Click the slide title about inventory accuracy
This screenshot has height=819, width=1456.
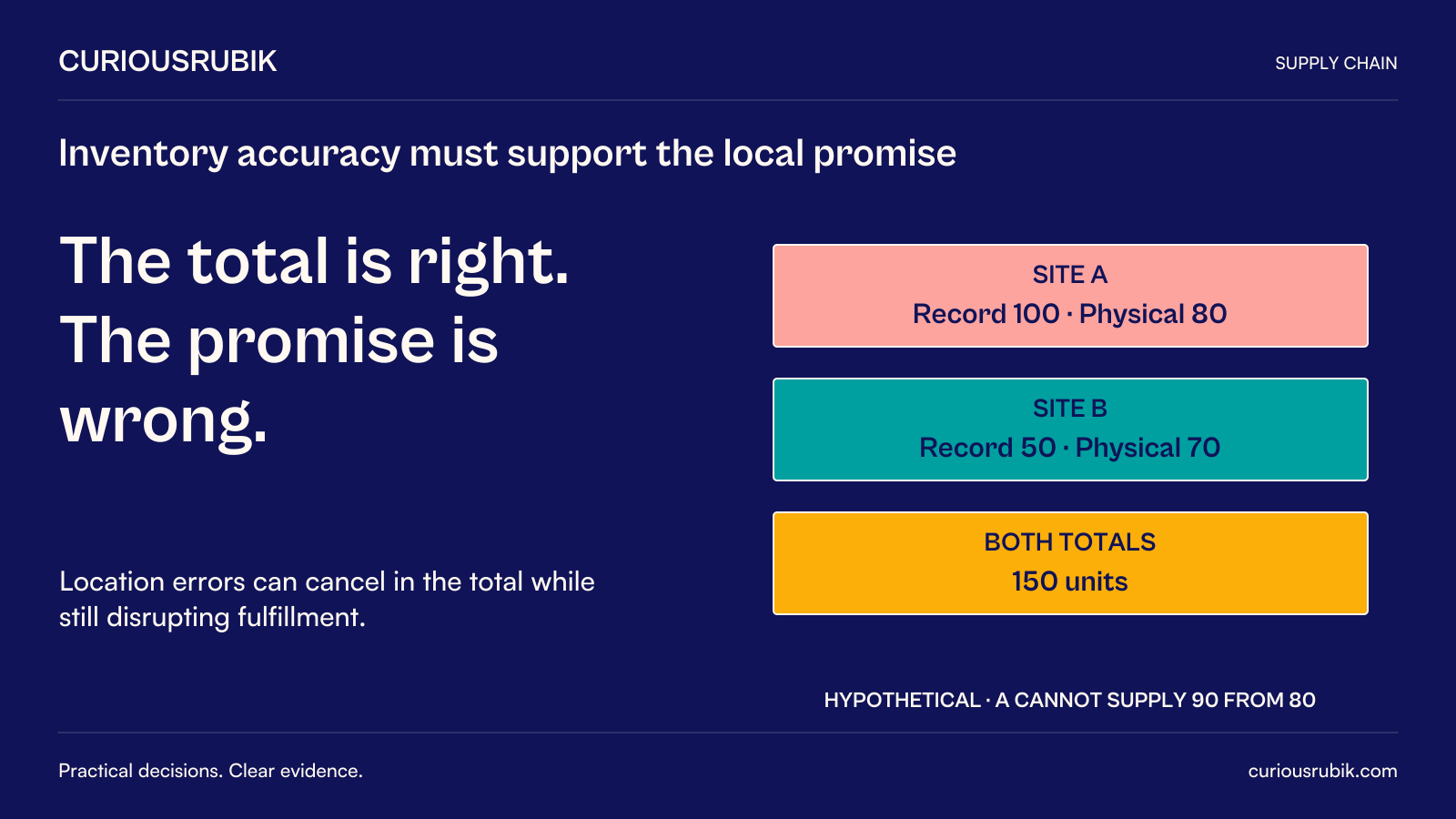click(507, 153)
